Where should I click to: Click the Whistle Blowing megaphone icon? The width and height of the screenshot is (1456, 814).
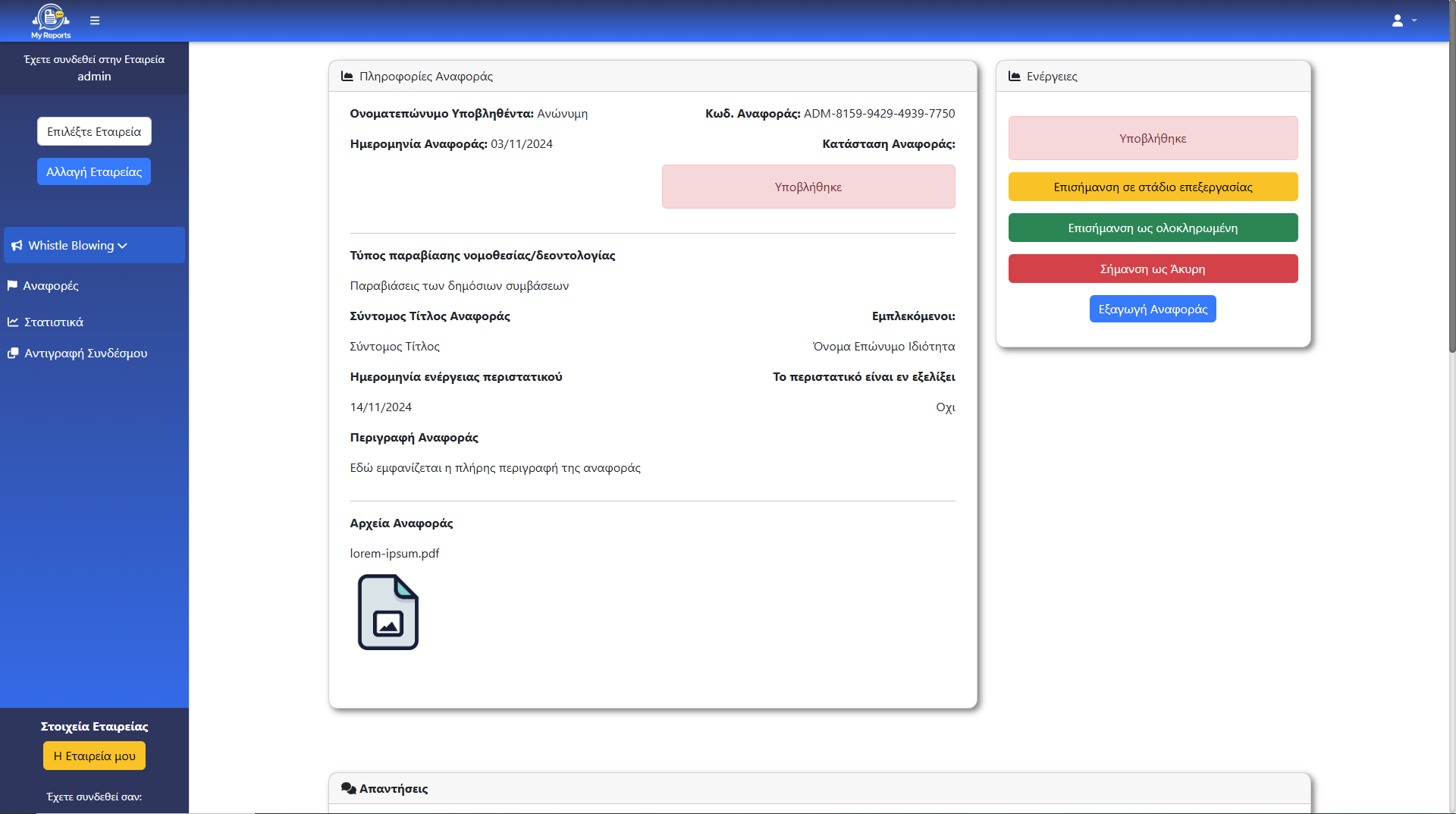(17, 246)
